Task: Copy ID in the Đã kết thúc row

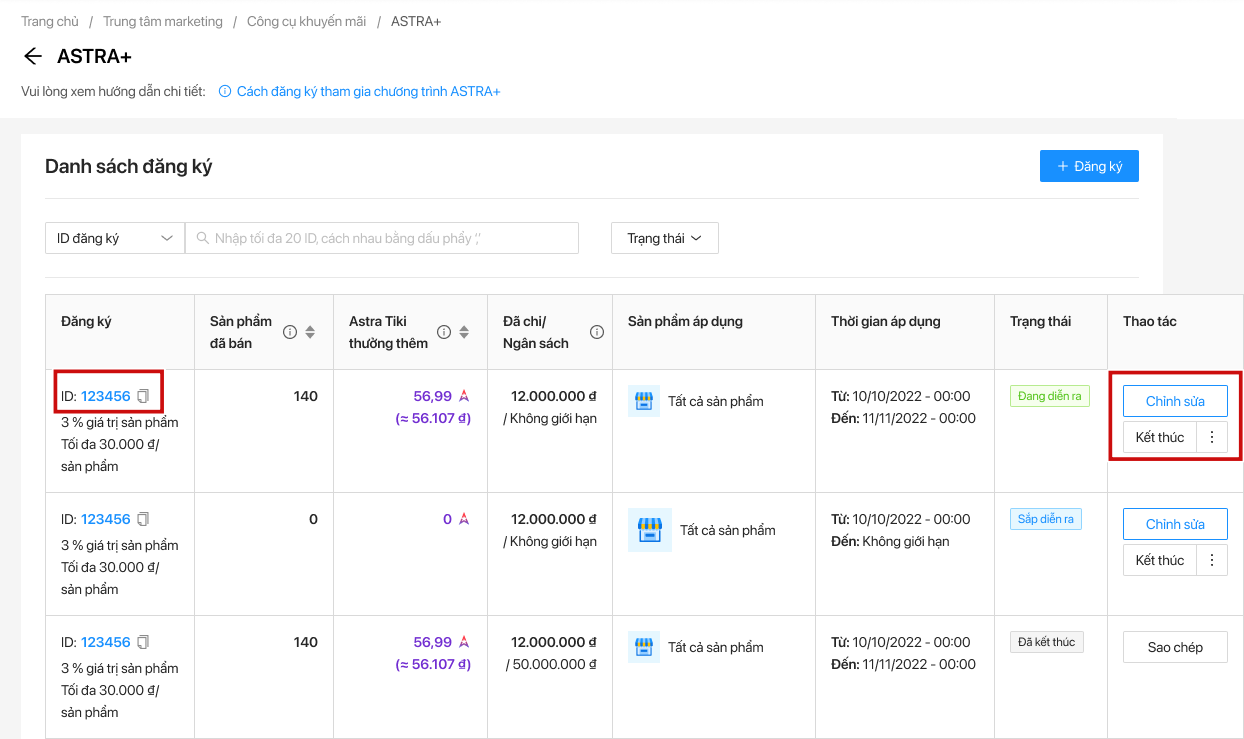Action: pos(143,642)
